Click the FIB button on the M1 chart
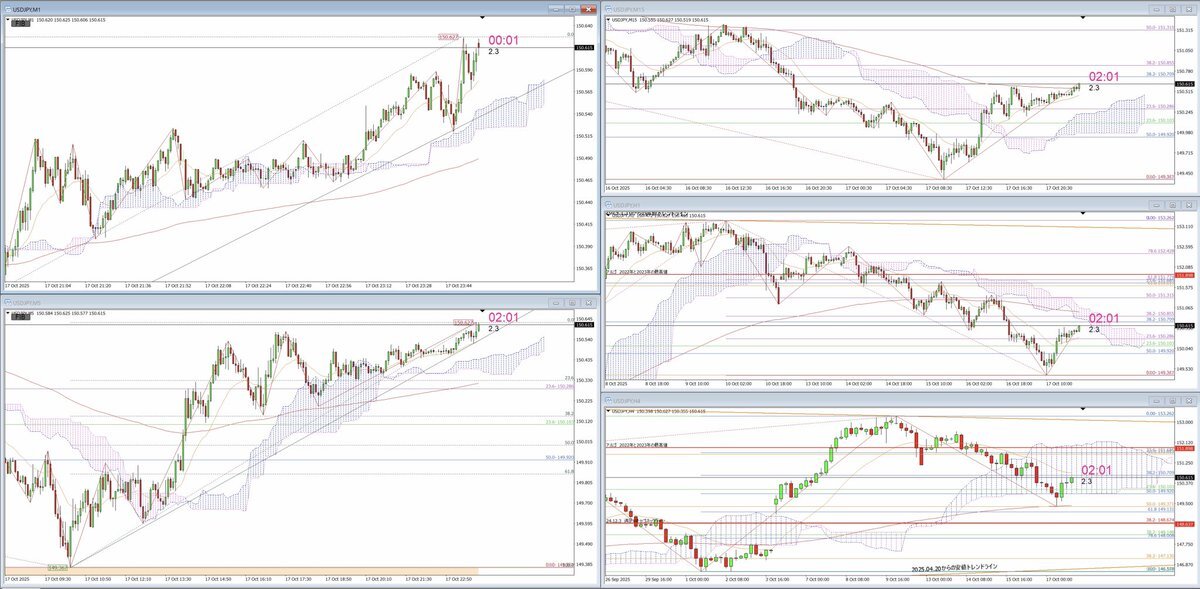1200x589 pixels. pyautogui.click(x=21, y=23)
